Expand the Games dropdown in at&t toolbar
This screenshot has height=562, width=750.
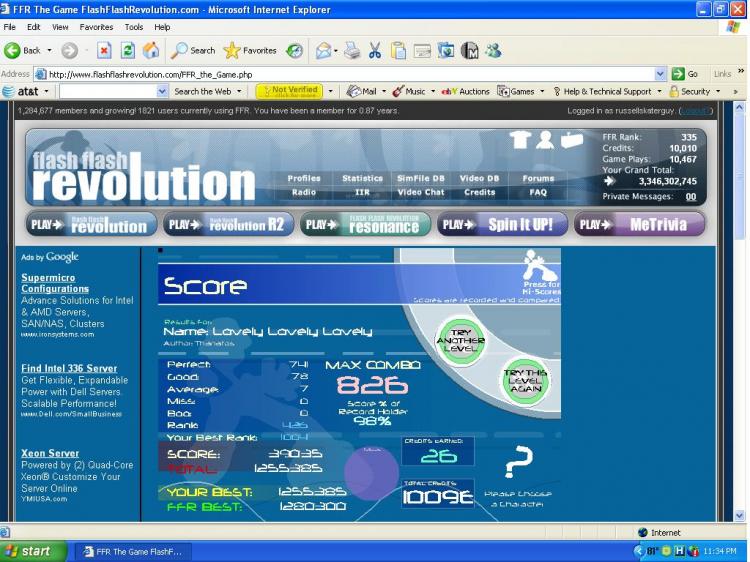542,91
